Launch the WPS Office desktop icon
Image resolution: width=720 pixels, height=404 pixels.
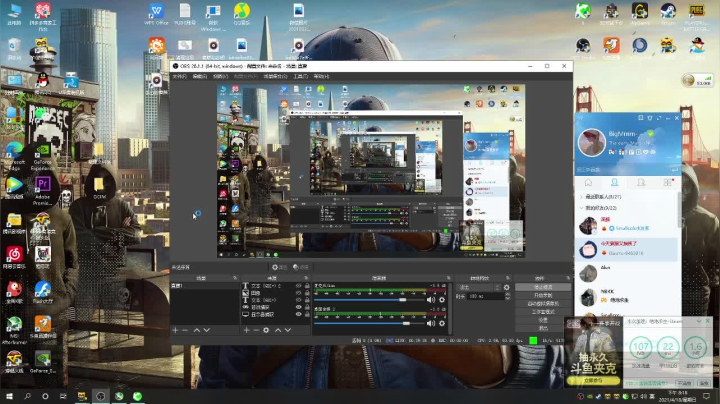coord(156,14)
